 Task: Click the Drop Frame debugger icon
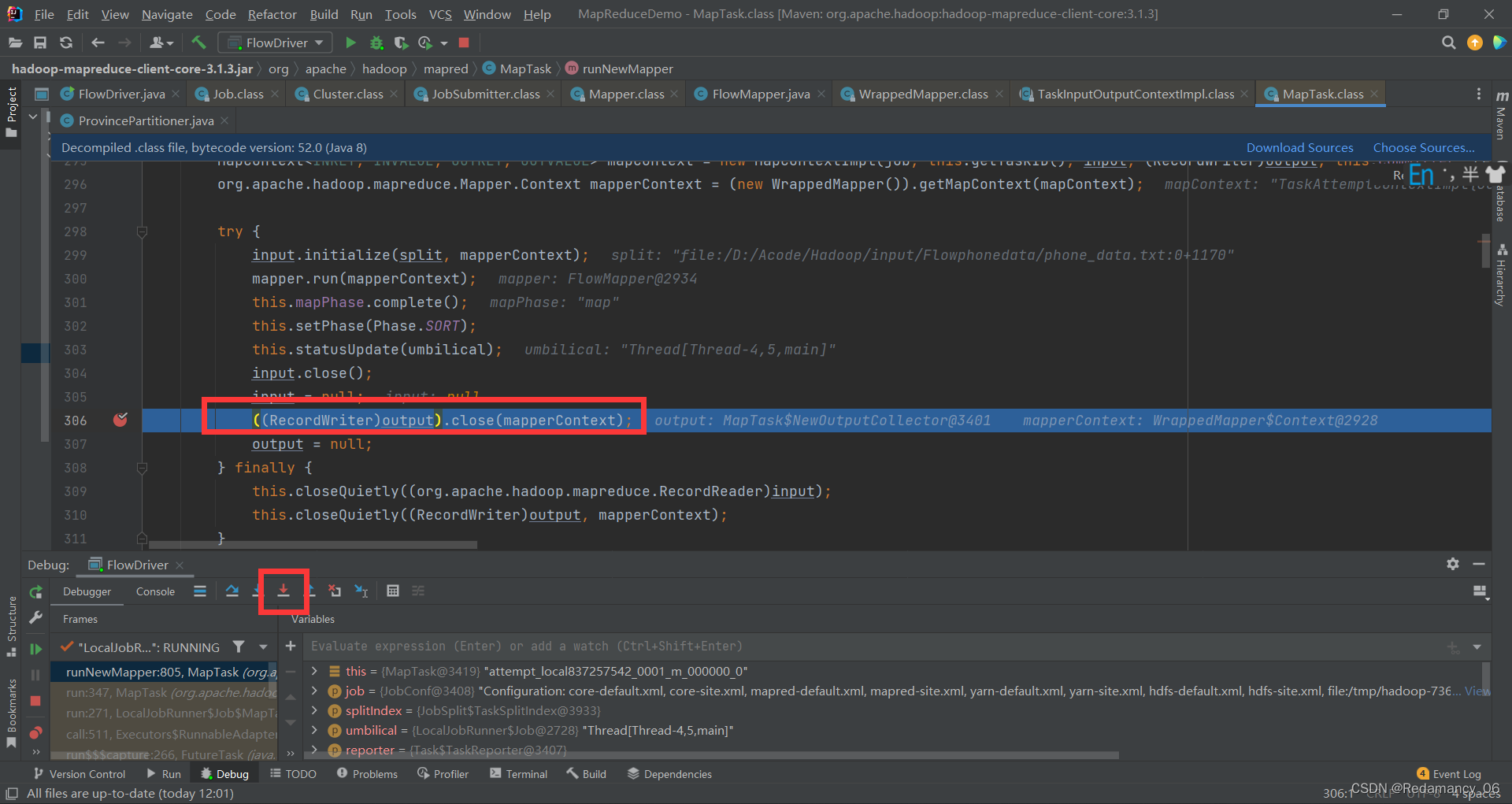[x=335, y=591]
